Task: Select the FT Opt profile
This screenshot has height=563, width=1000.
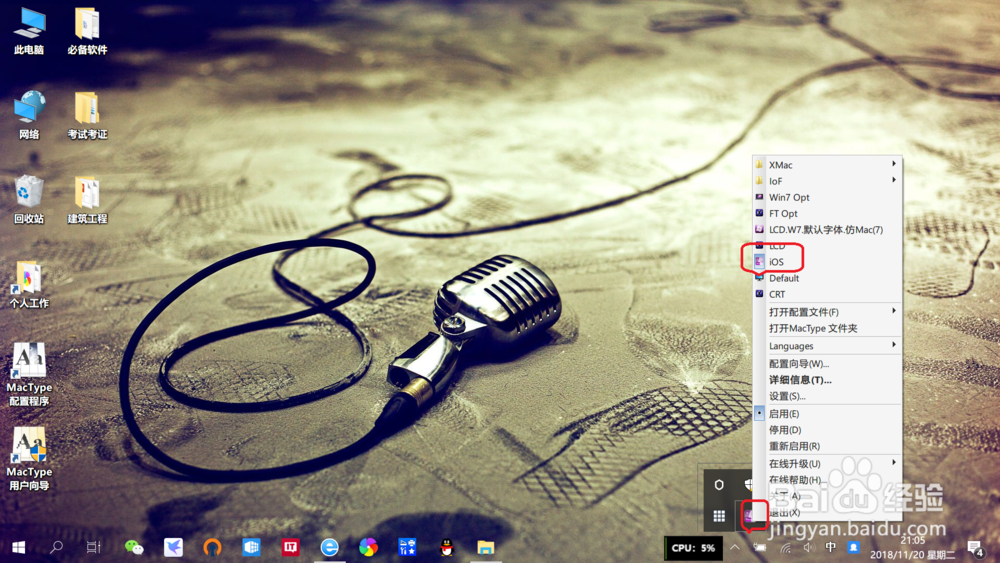Action: point(828,214)
